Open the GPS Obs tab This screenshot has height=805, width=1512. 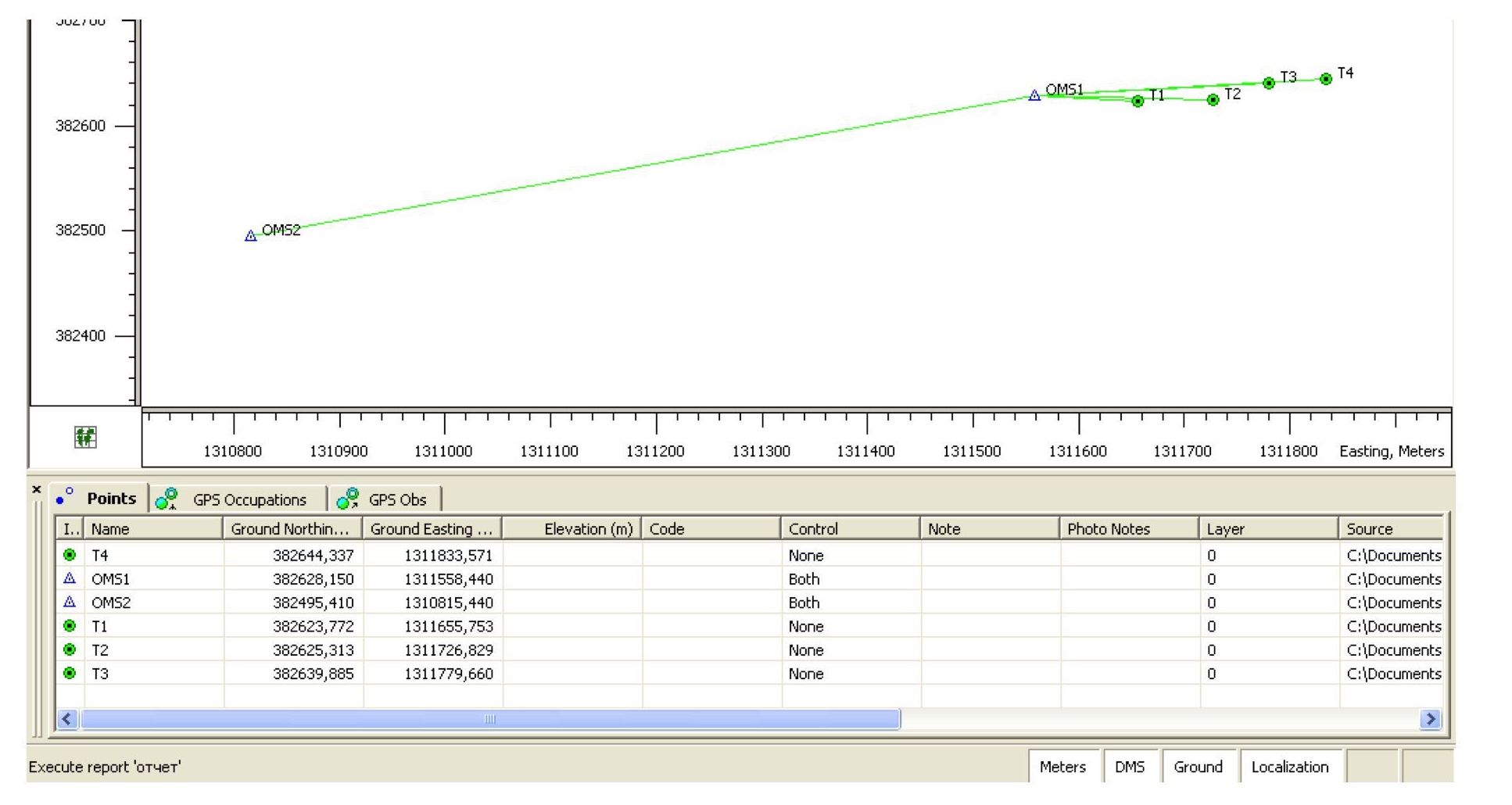tap(386, 499)
